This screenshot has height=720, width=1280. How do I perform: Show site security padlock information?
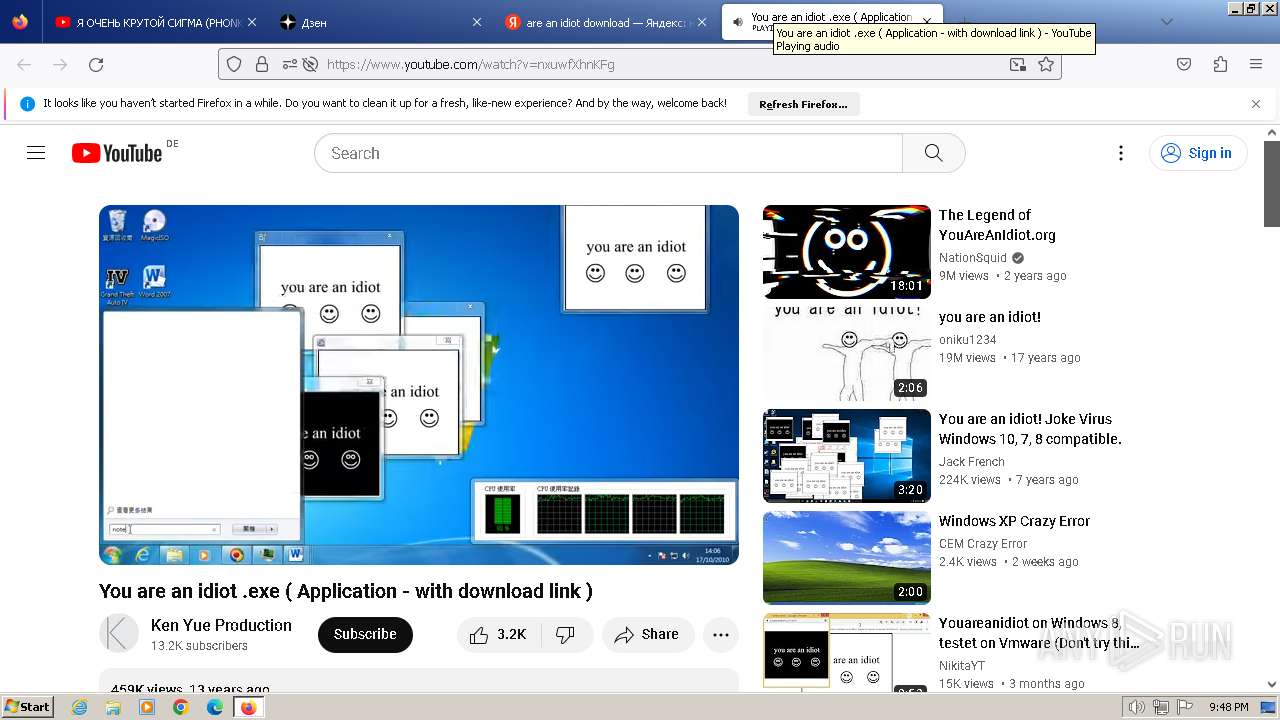point(262,64)
